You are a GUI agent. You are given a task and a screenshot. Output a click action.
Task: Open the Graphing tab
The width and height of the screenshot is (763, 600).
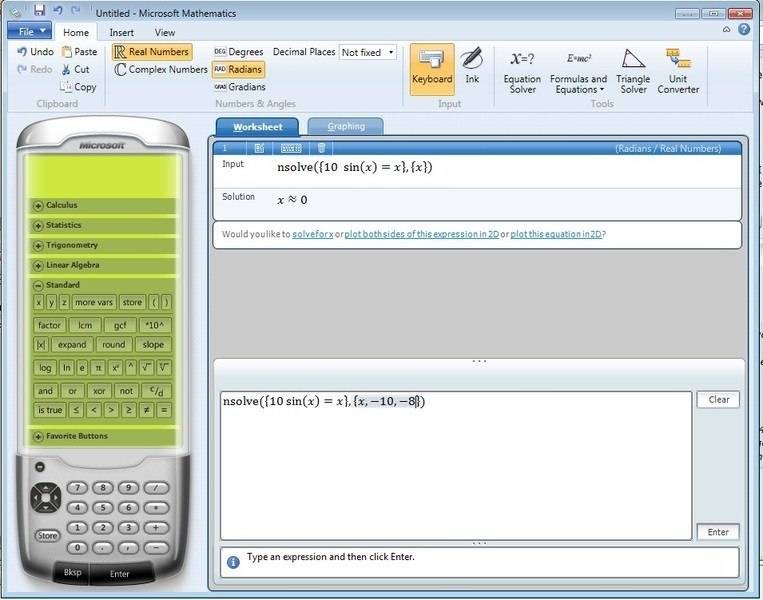(346, 127)
